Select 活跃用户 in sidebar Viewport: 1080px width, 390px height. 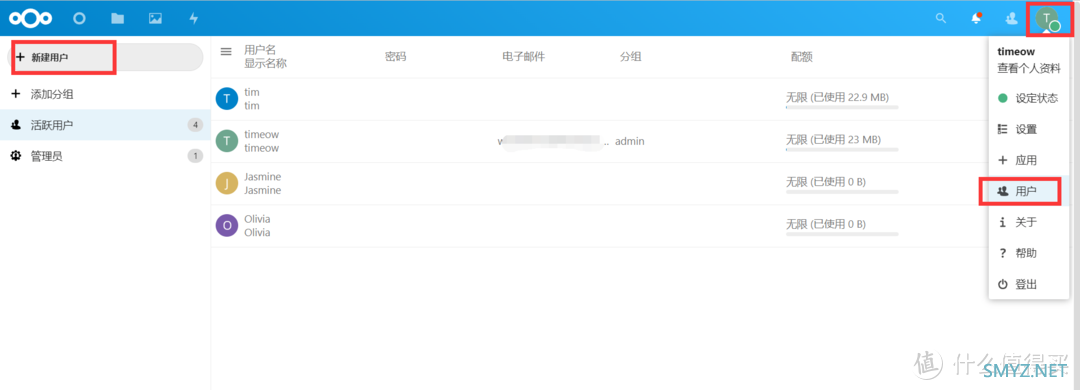(105, 125)
